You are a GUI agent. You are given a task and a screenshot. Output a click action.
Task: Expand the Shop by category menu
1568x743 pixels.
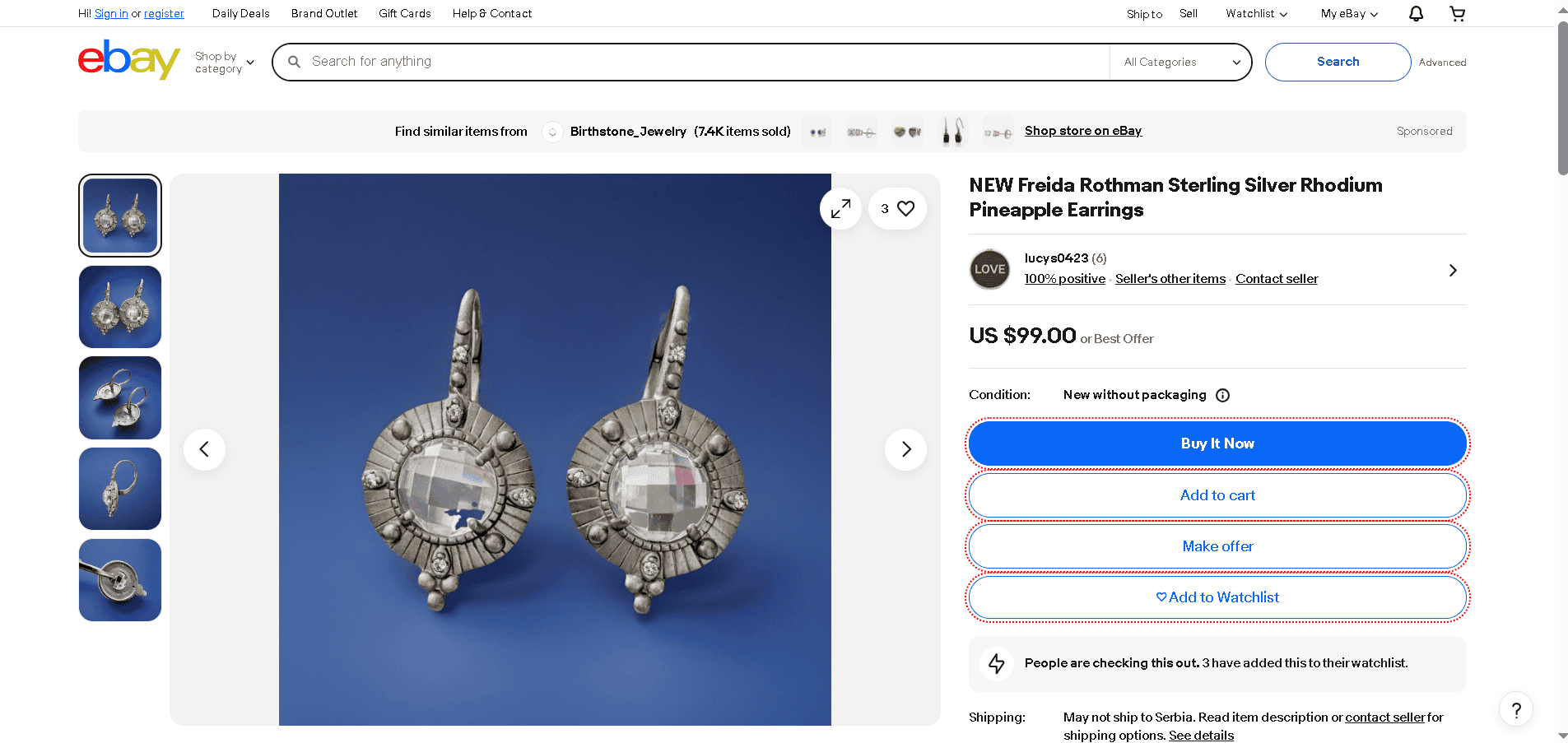[x=224, y=63]
